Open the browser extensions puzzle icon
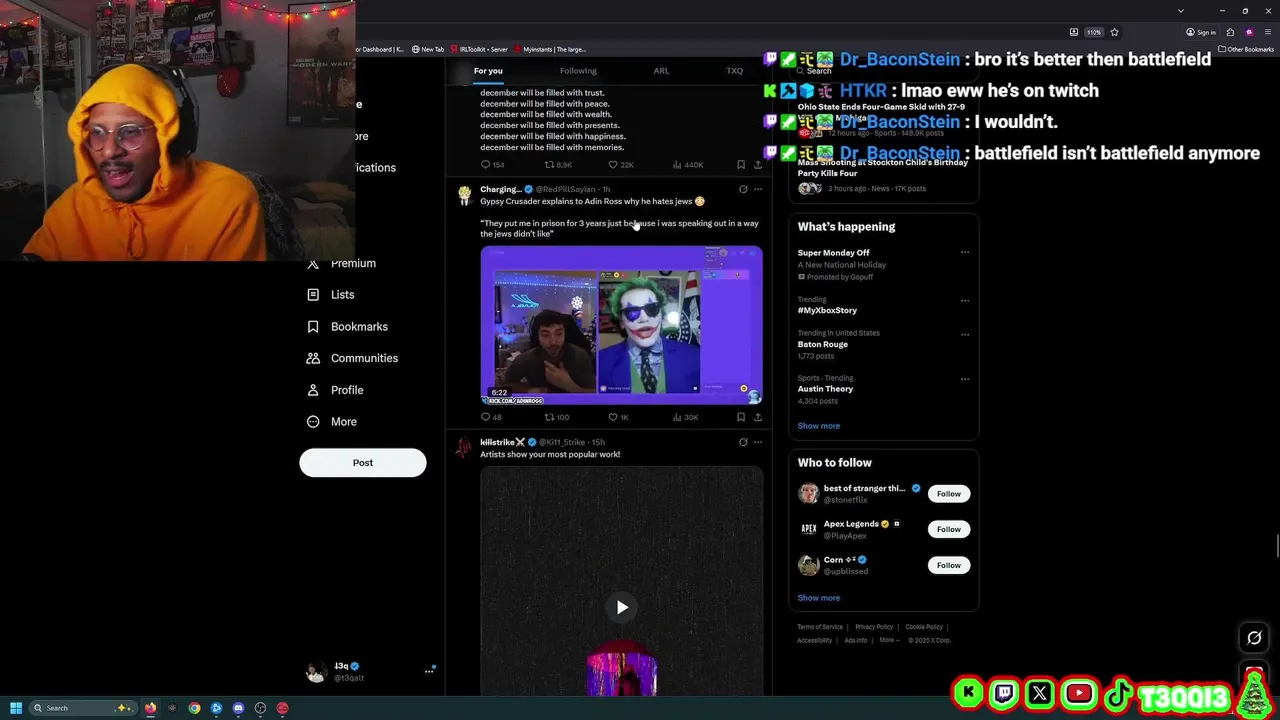 pyautogui.click(x=1230, y=32)
